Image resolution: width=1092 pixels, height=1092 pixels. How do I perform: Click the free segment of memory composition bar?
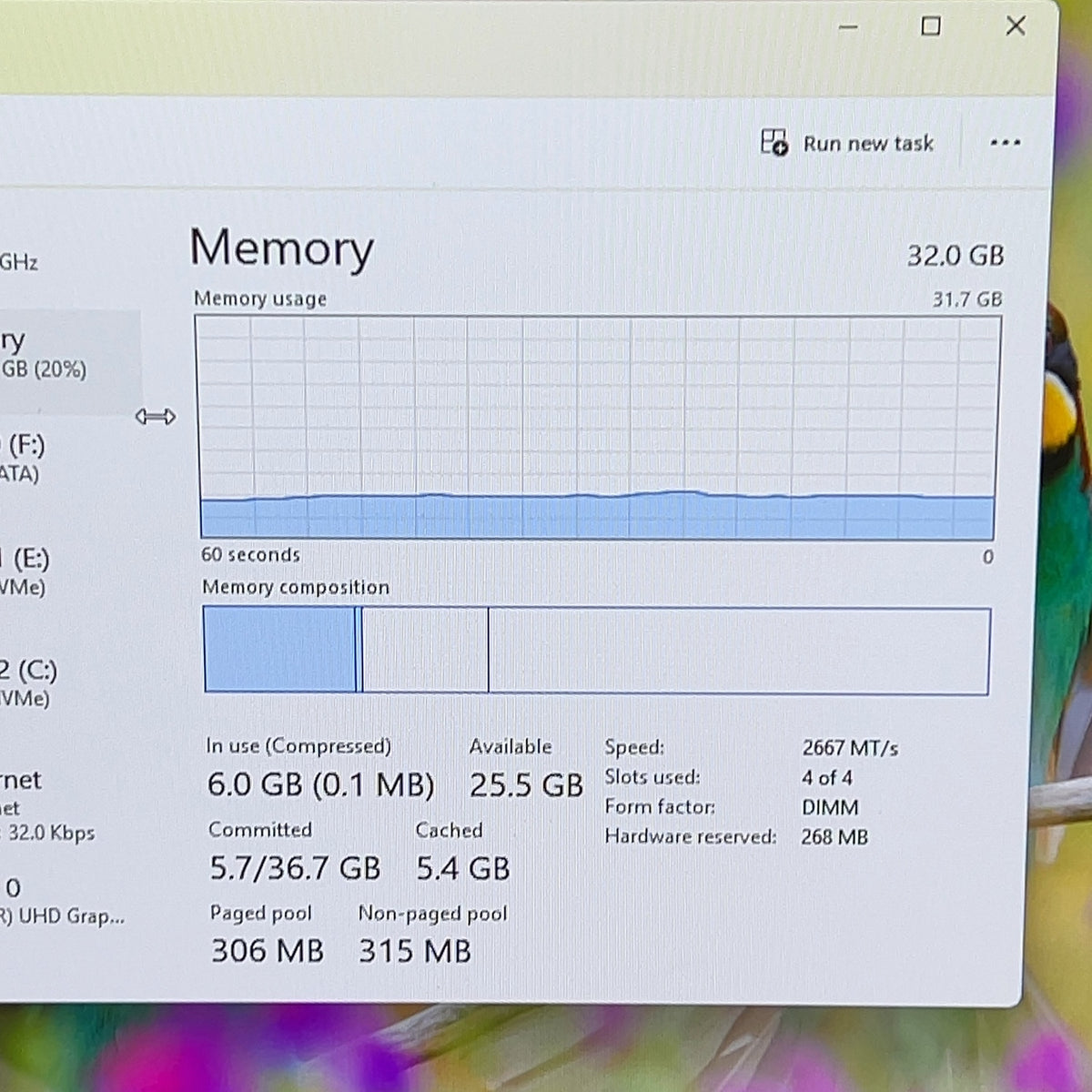tap(739, 650)
